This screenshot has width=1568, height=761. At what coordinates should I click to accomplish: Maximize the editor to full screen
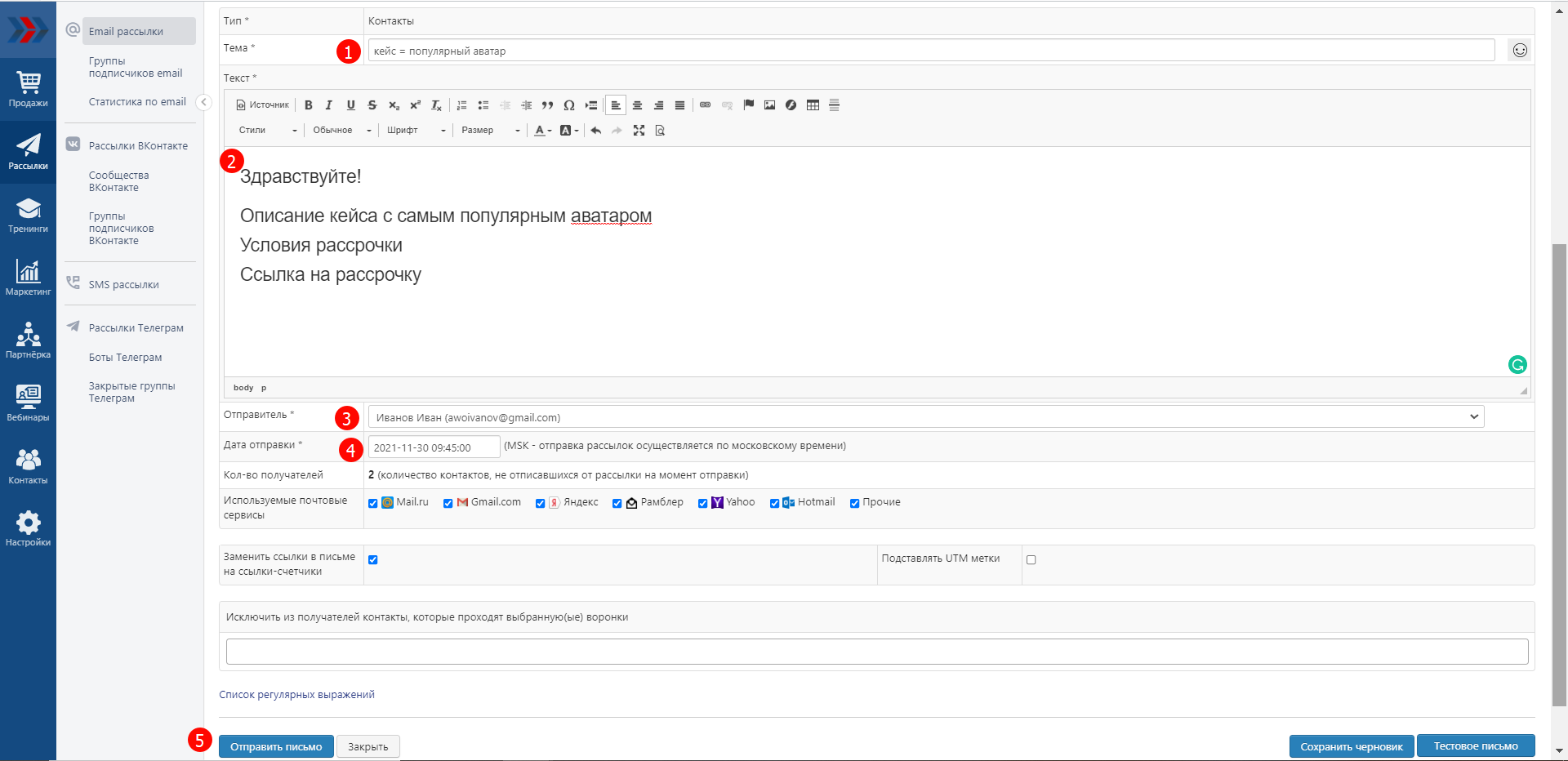point(639,131)
